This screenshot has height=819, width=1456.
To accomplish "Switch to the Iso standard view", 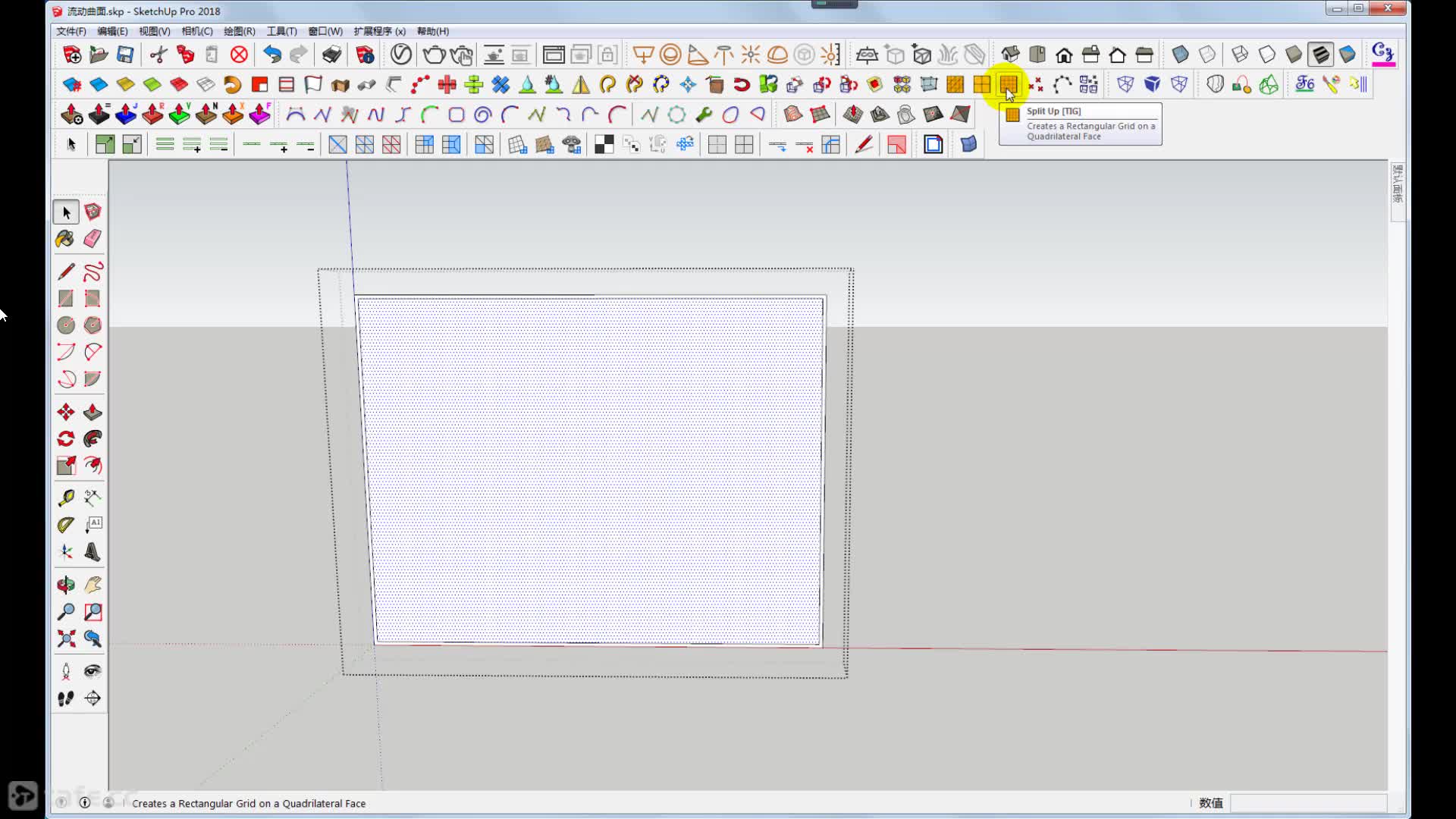I will [x=1010, y=55].
